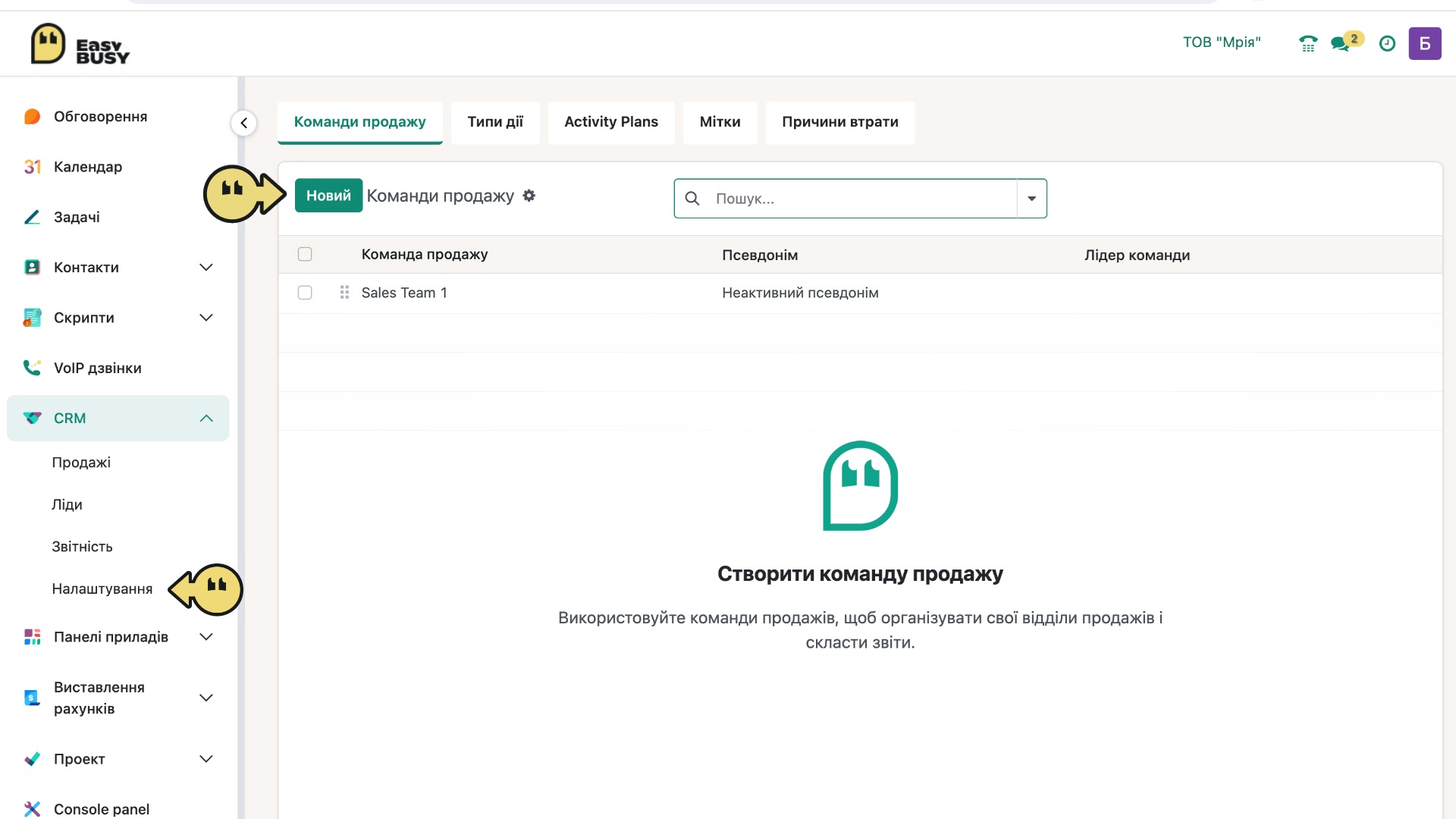Viewport: 1456px width, 819px height.
Task: Click the CRM handshake icon
Action: (x=32, y=418)
